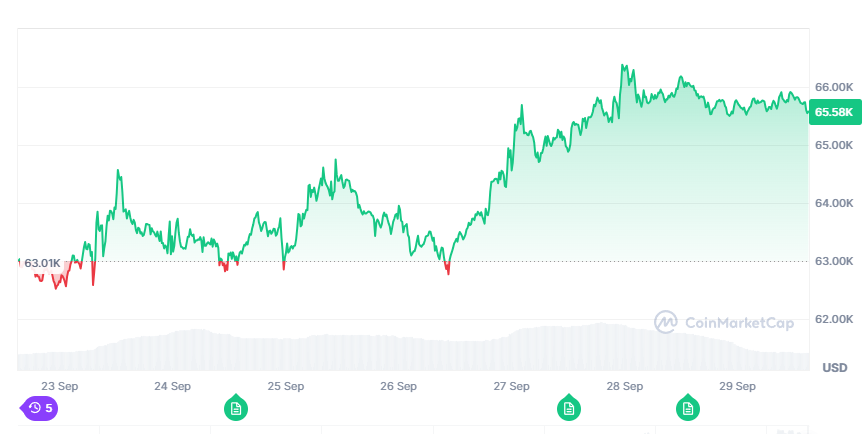Select the 29 Sep date label

coord(738,385)
